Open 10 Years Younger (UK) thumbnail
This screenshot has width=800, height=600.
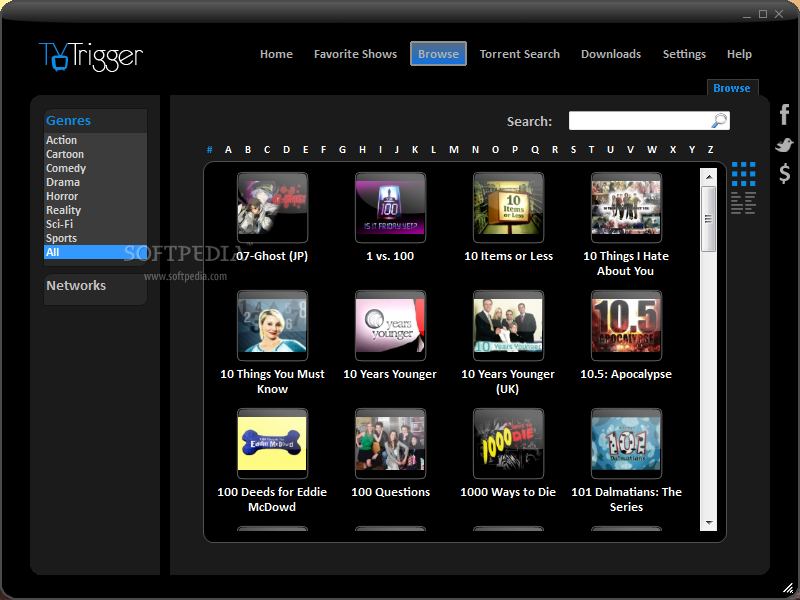pos(508,326)
